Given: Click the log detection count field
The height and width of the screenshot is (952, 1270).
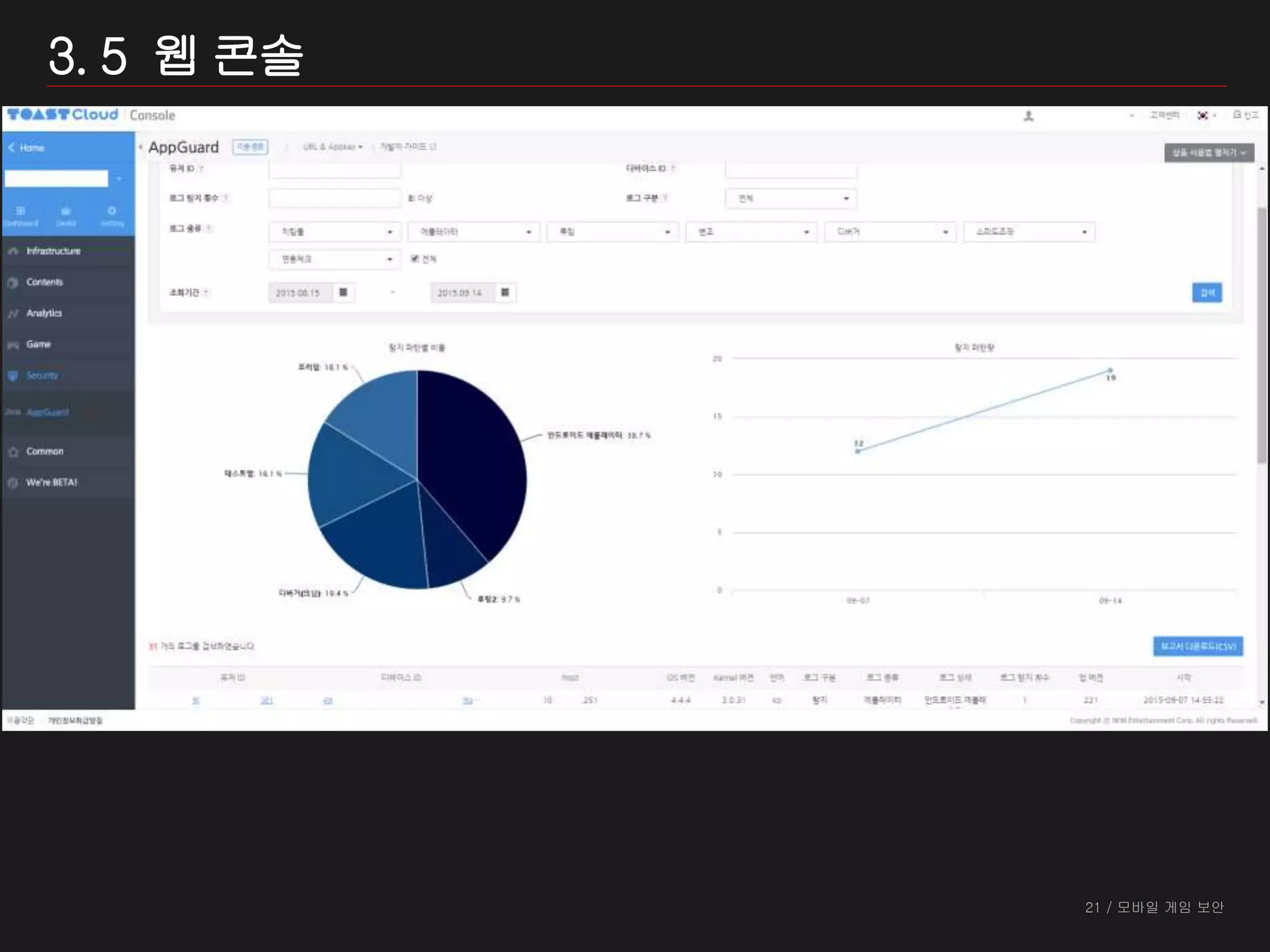Looking at the screenshot, I should point(335,198).
